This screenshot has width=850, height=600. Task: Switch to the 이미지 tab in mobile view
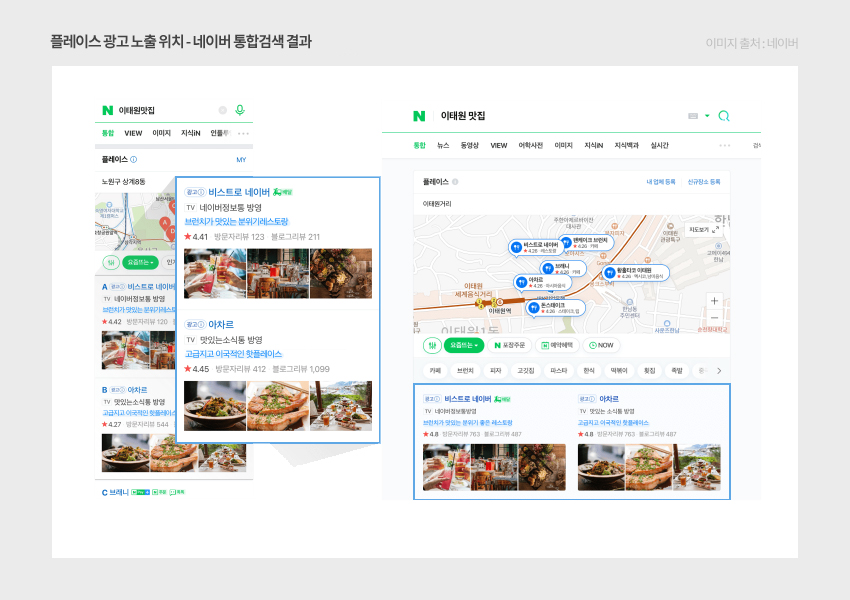(x=162, y=133)
